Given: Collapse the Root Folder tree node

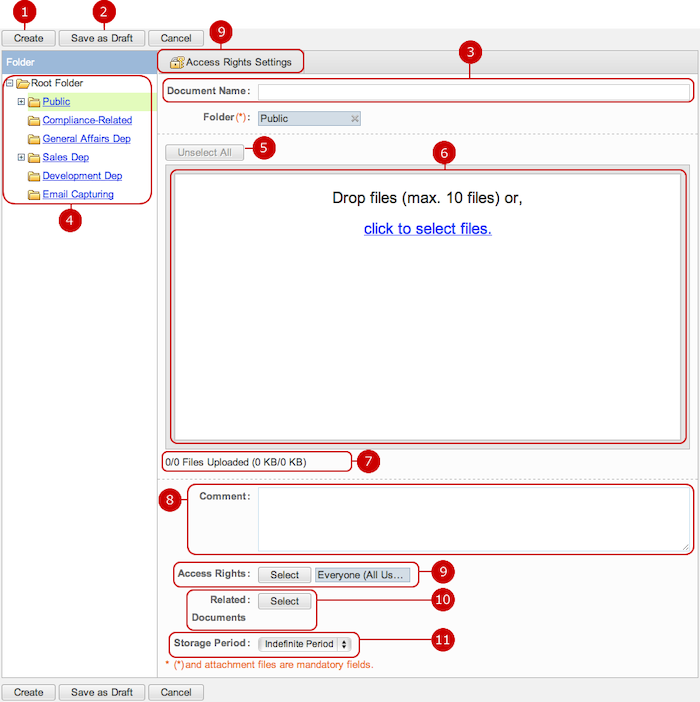Looking at the screenshot, I should pyautogui.click(x=9, y=83).
